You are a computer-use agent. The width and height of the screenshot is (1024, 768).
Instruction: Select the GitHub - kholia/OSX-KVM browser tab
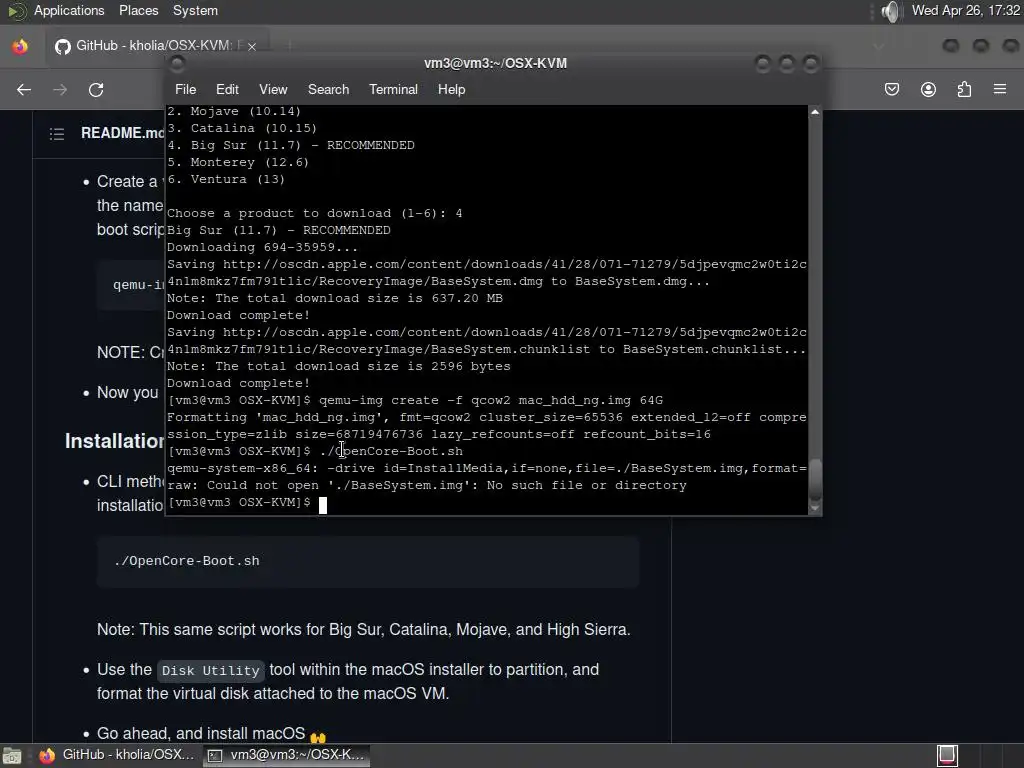[155, 46]
